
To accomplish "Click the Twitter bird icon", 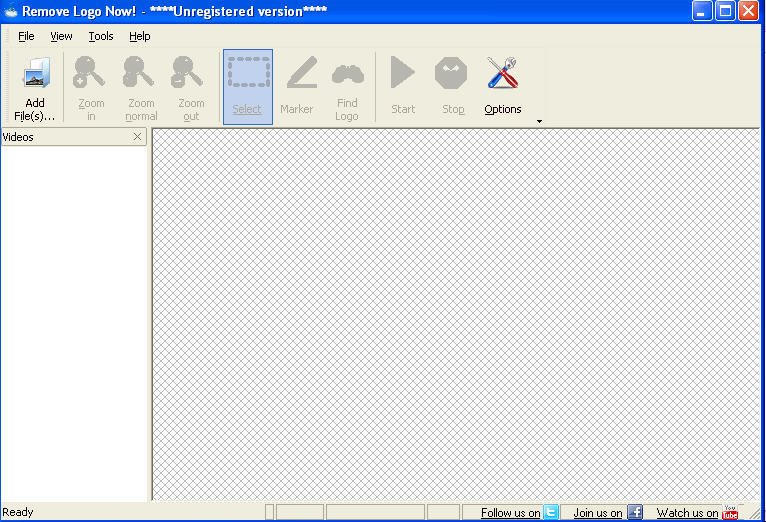I will pos(551,512).
